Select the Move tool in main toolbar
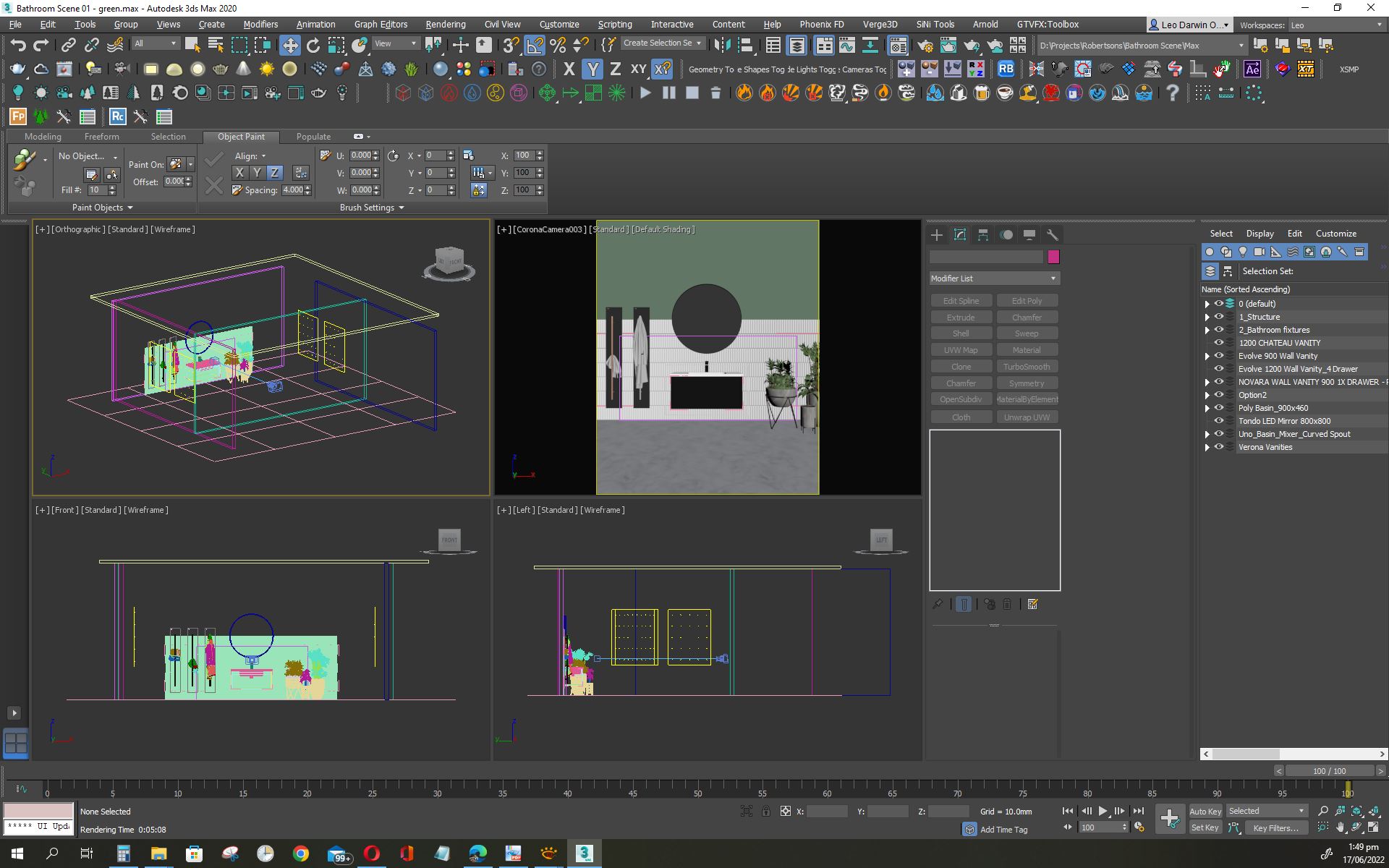This screenshot has height=868, width=1389. (289, 46)
